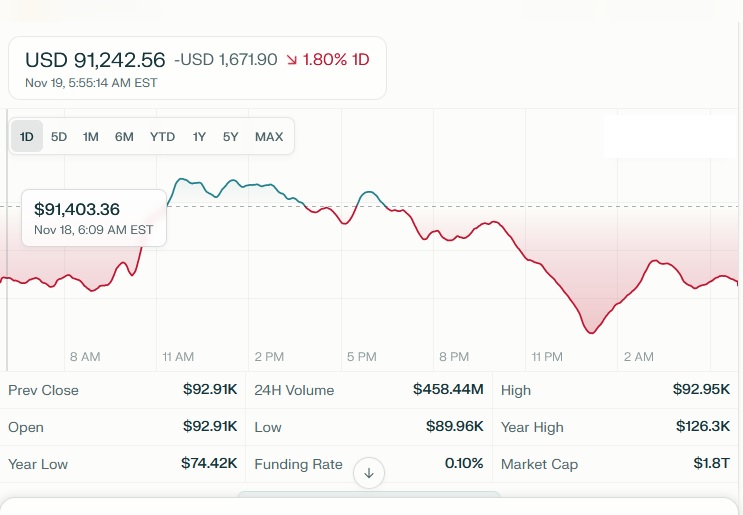This screenshot has height=515, width=743.
Task: Switch to the 5Y chart range
Action: point(231,137)
